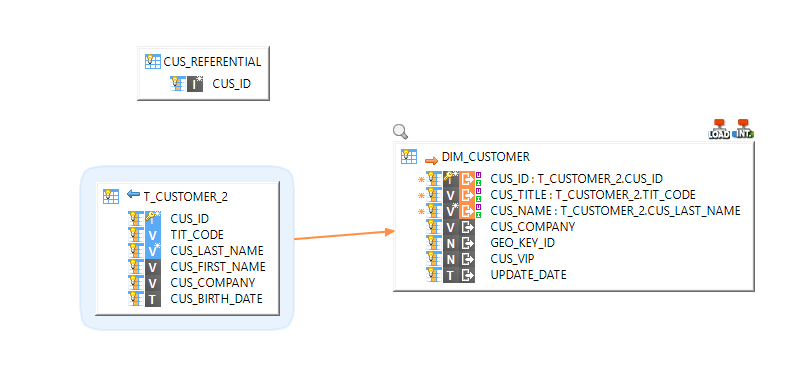Click the orange asterisk marker beside CUS_ID mapping
812x370 pixels.
tap(422, 179)
